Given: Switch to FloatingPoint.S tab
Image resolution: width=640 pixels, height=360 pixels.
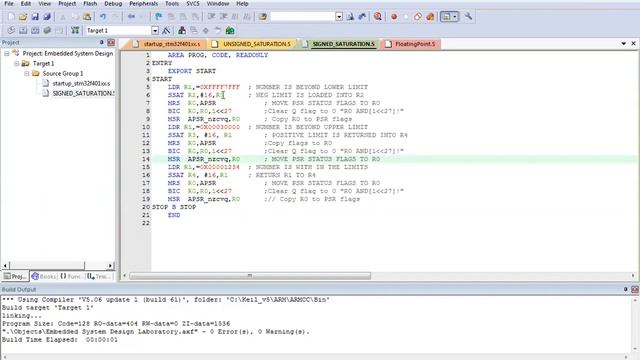Looking at the screenshot, I should tap(411, 44).
